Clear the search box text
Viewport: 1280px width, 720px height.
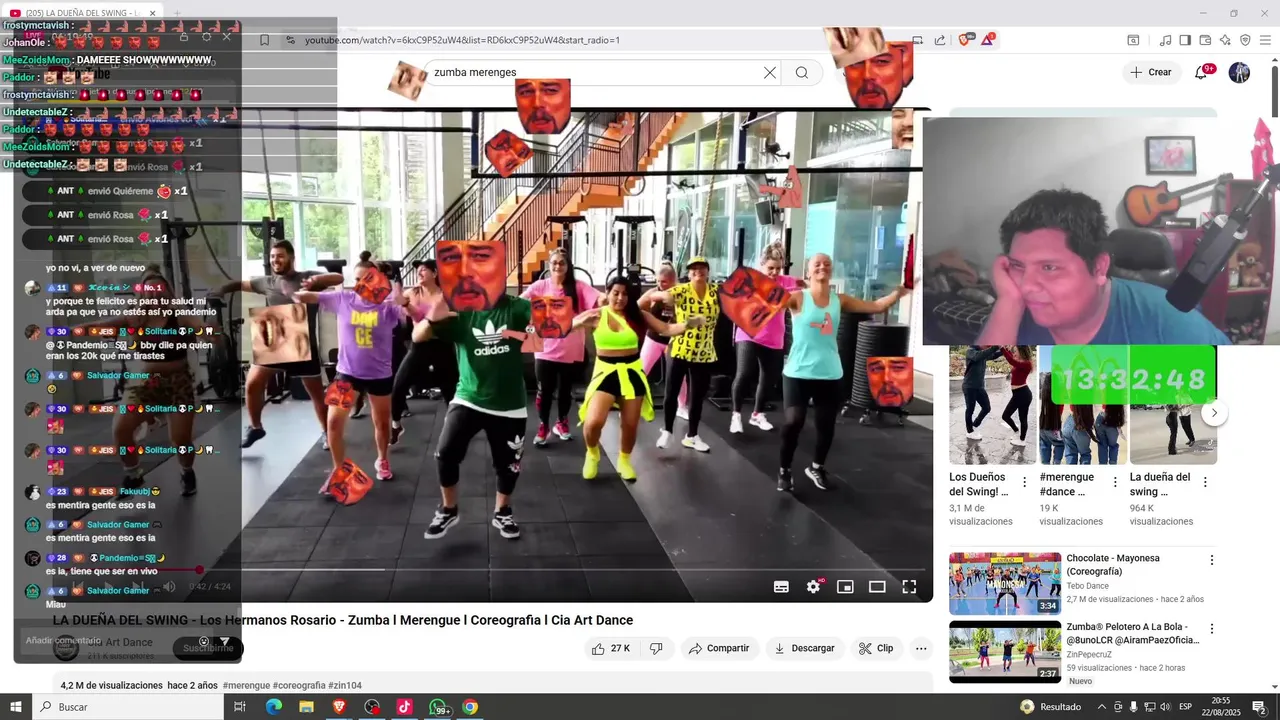[x=769, y=72]
